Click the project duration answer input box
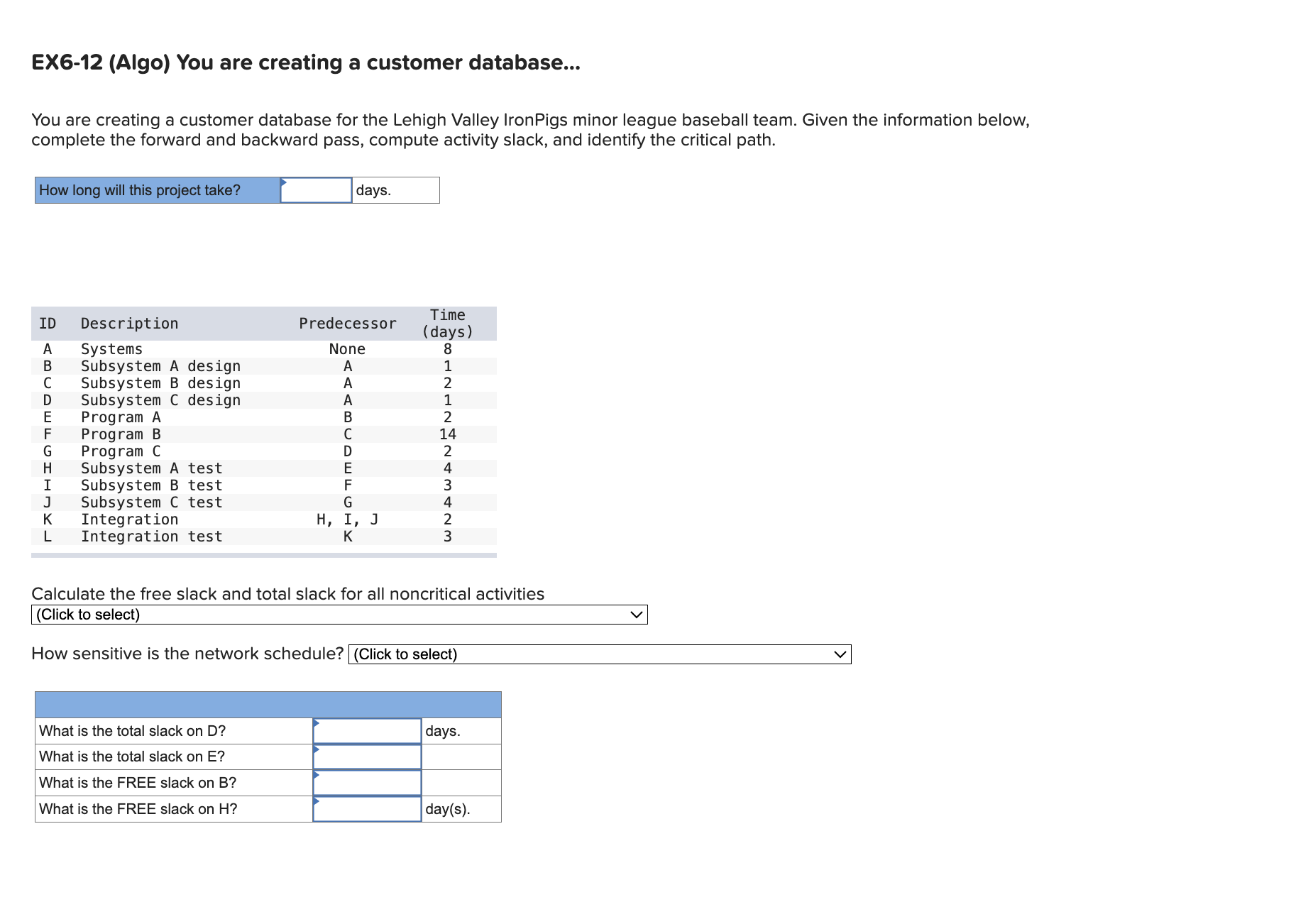 (315, 190)
